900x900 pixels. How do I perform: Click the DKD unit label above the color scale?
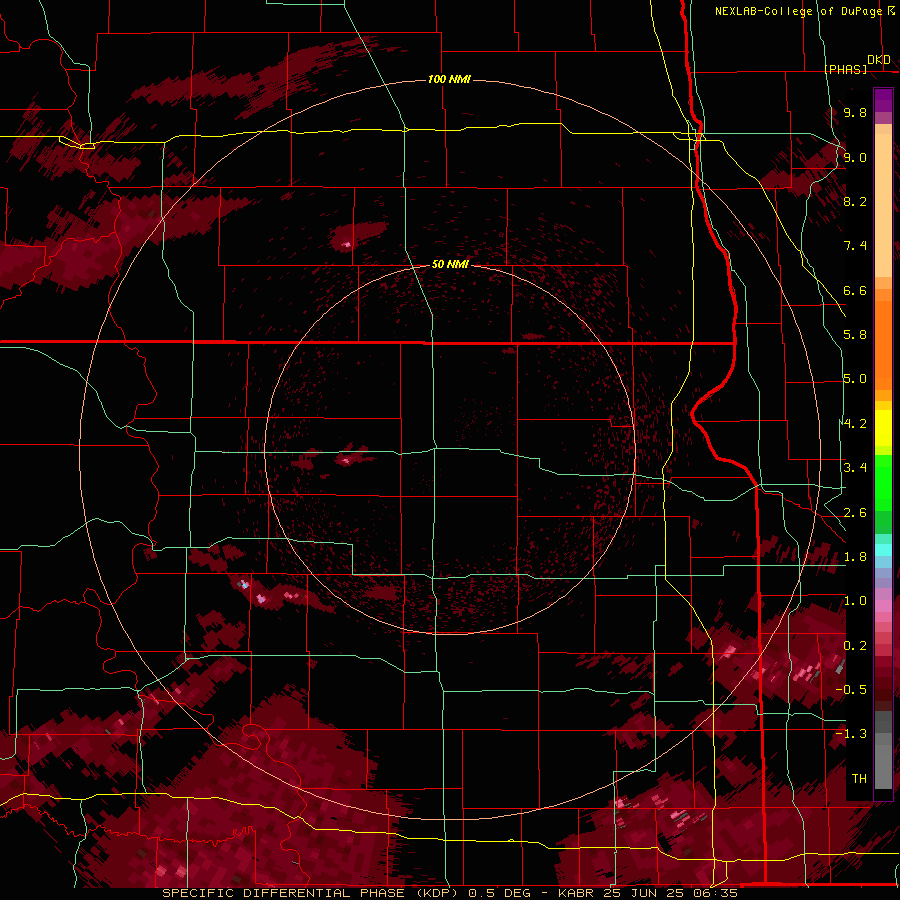(879, 60)
